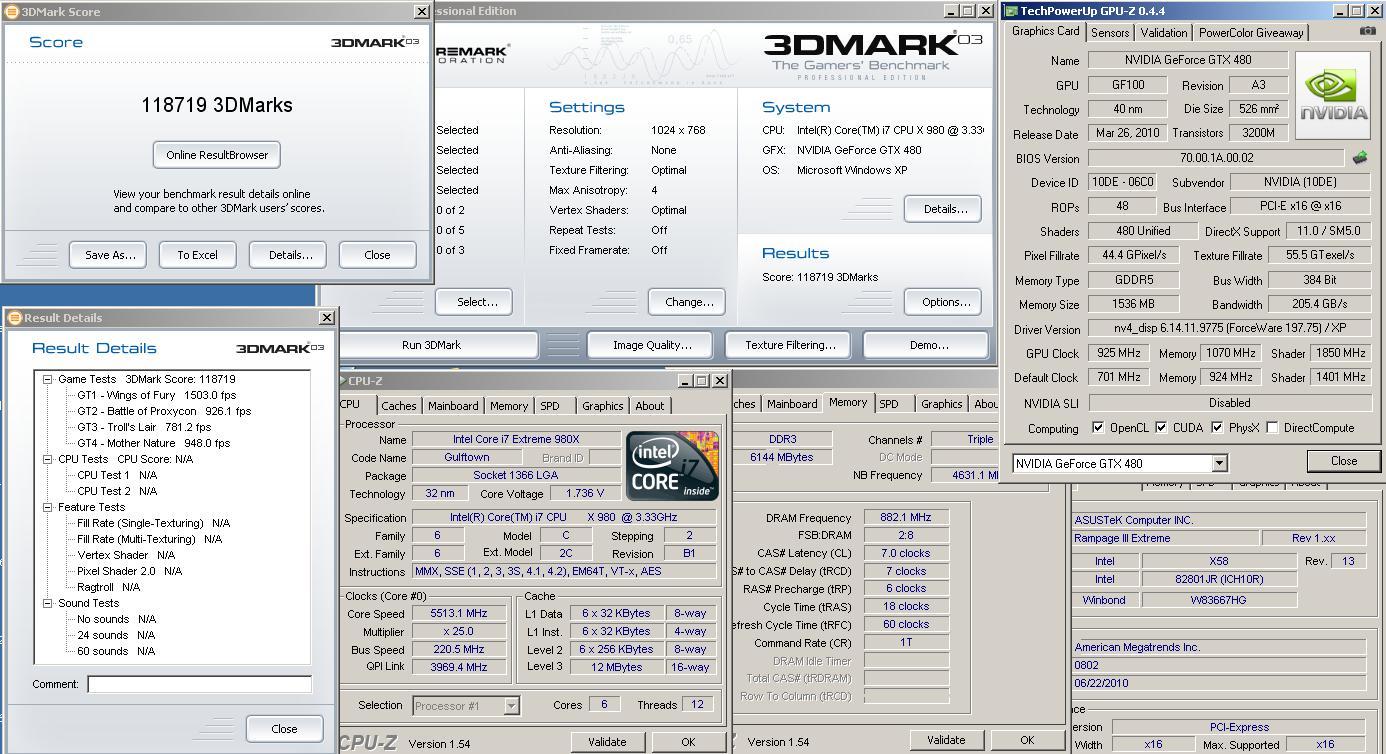Click Close in the Result Details window
The height and width of the screenshot is (754, 1386).
[284, 729]
